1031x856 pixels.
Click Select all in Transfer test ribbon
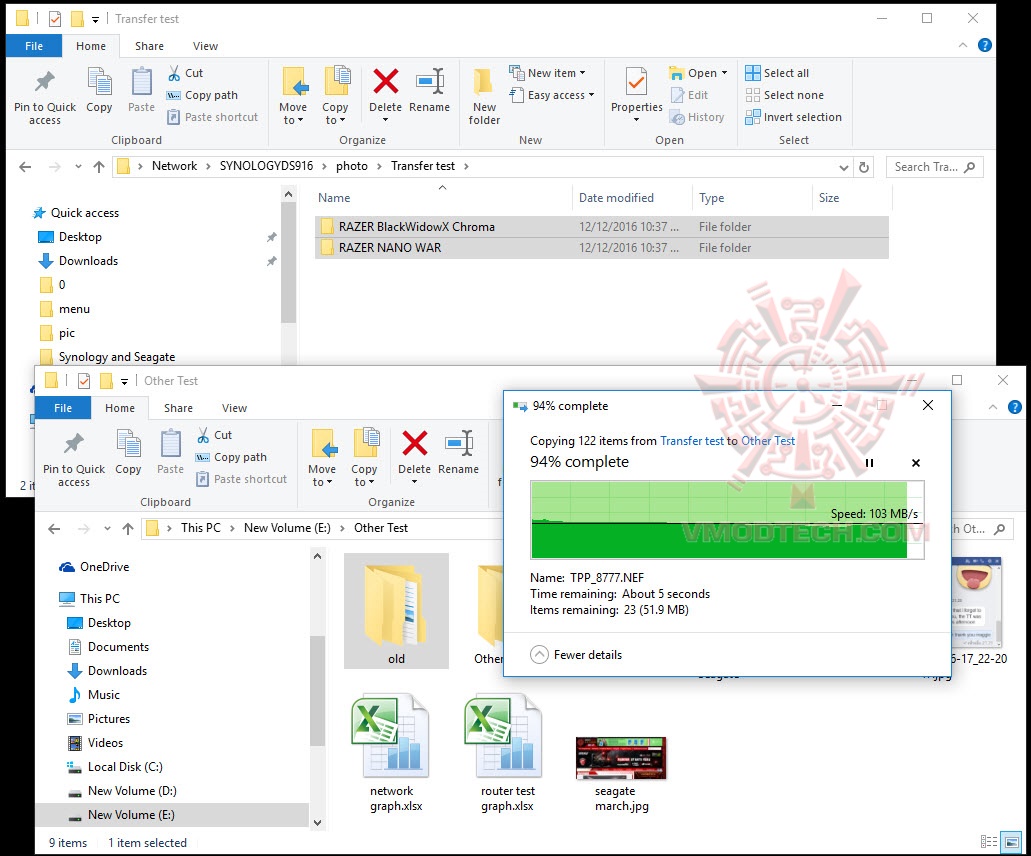click(x=777, y=73)
